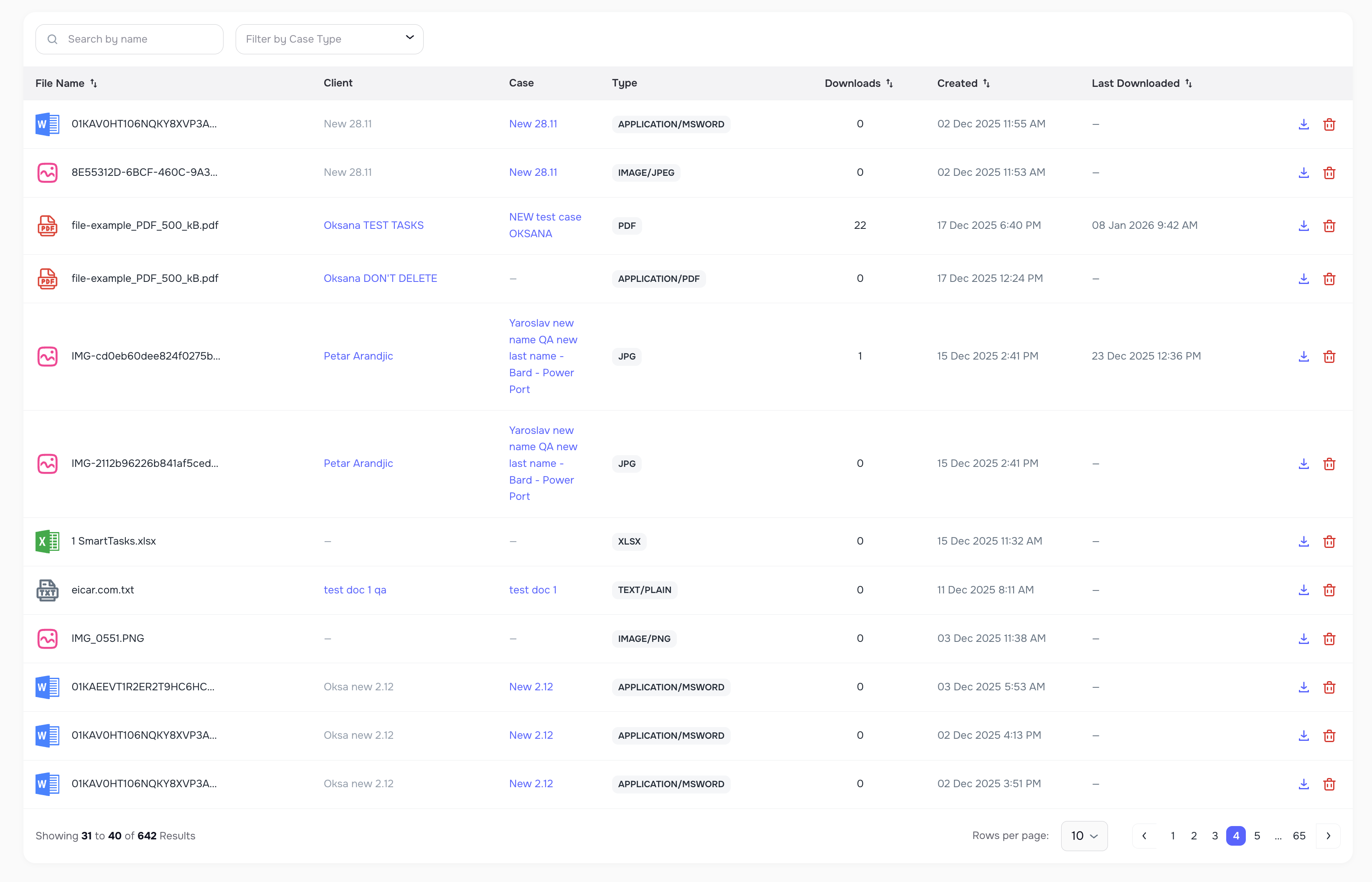Click the PDF icon next to file-example_PDF_500_kB.pdf

click(47, 225)
